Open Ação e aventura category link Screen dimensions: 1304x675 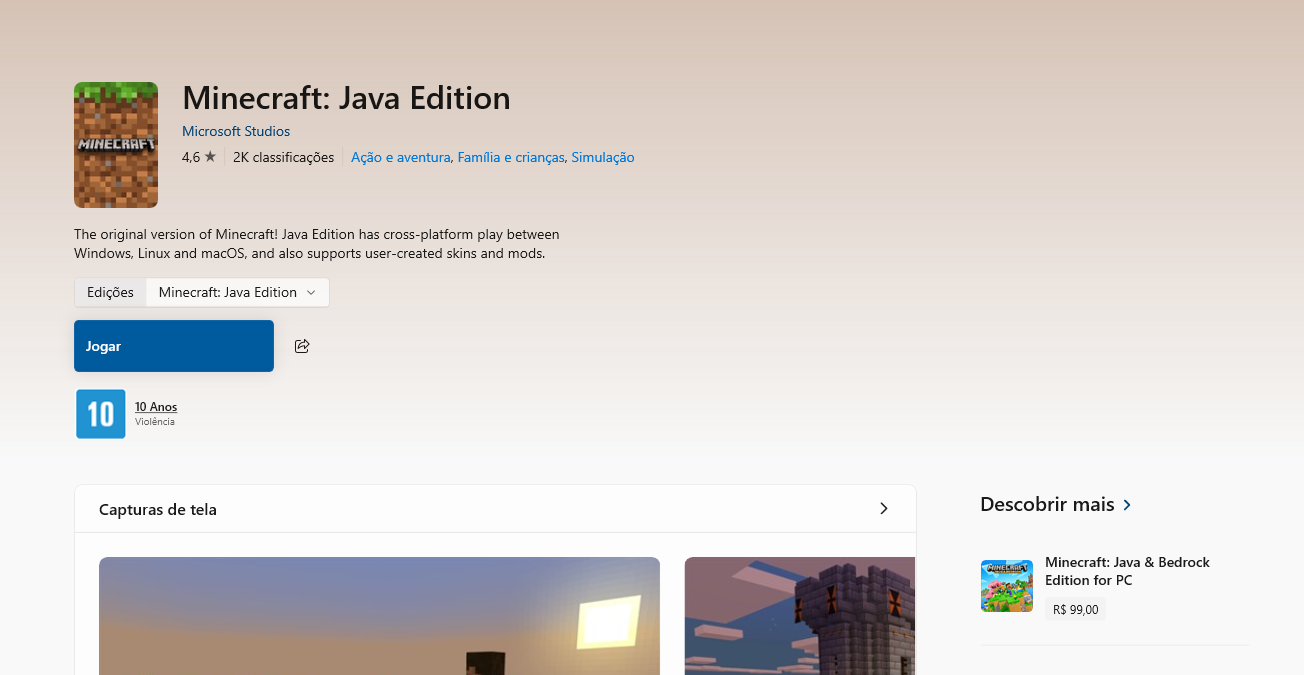click(x=400, y=157)
